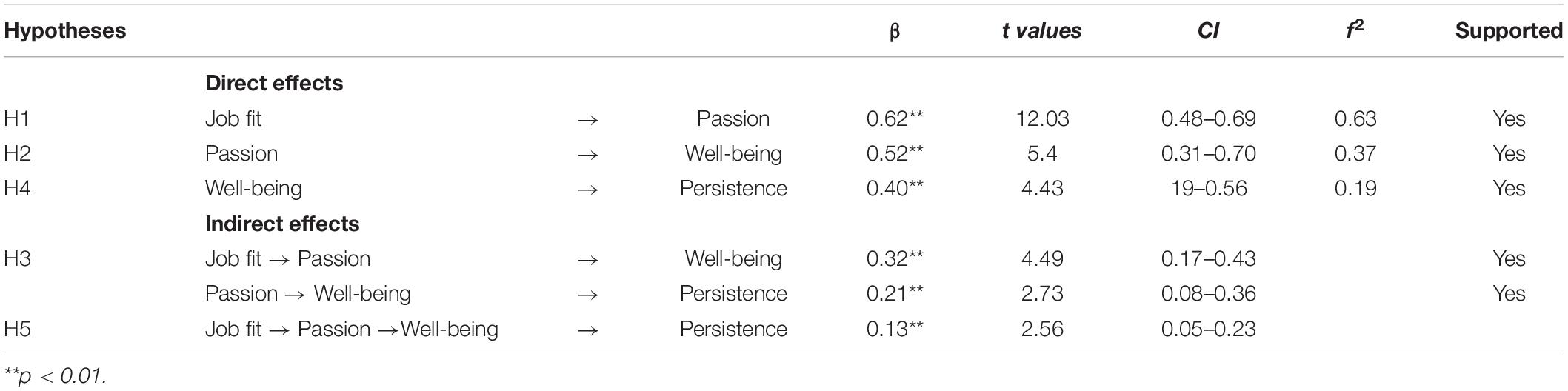Click the CI column header
Image resolution: width=1568 pixels, height=391 pixels.
click(1208, 31)
